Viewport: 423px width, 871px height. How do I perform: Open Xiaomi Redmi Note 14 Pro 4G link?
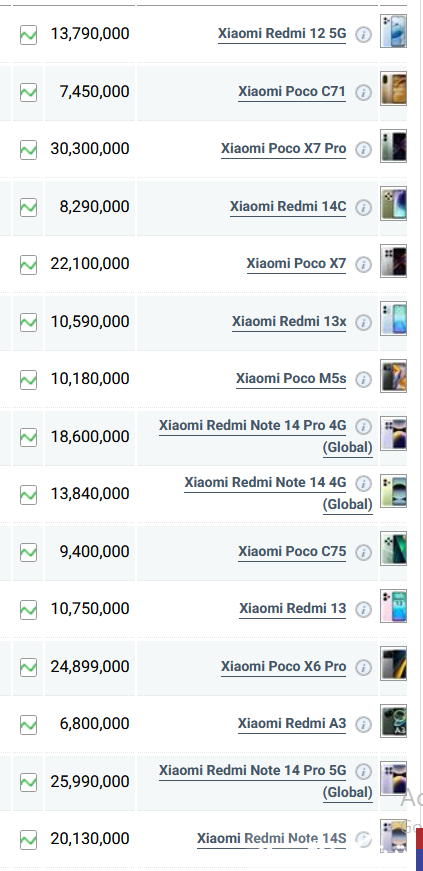[x=266, y=436]
